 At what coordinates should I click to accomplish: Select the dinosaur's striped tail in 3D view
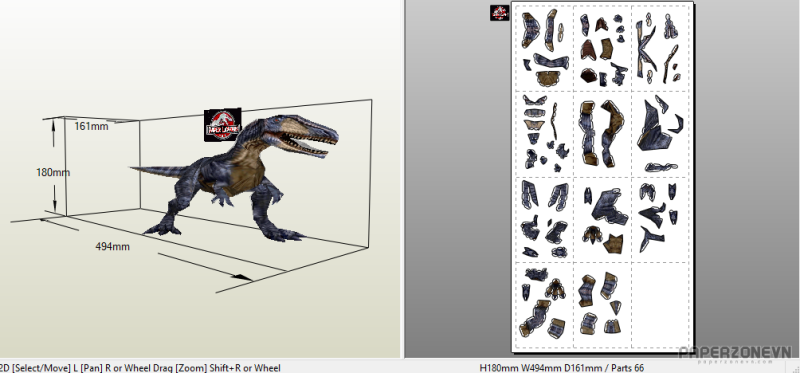click(x=159, y=171)
